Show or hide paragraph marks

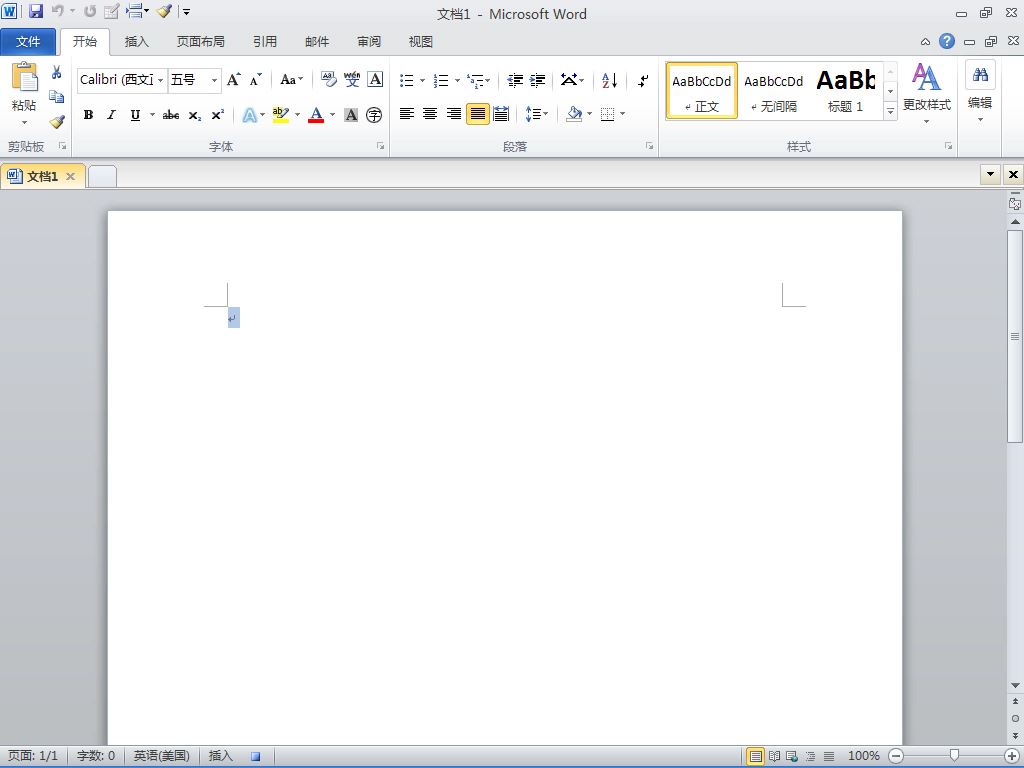point(643,80)
